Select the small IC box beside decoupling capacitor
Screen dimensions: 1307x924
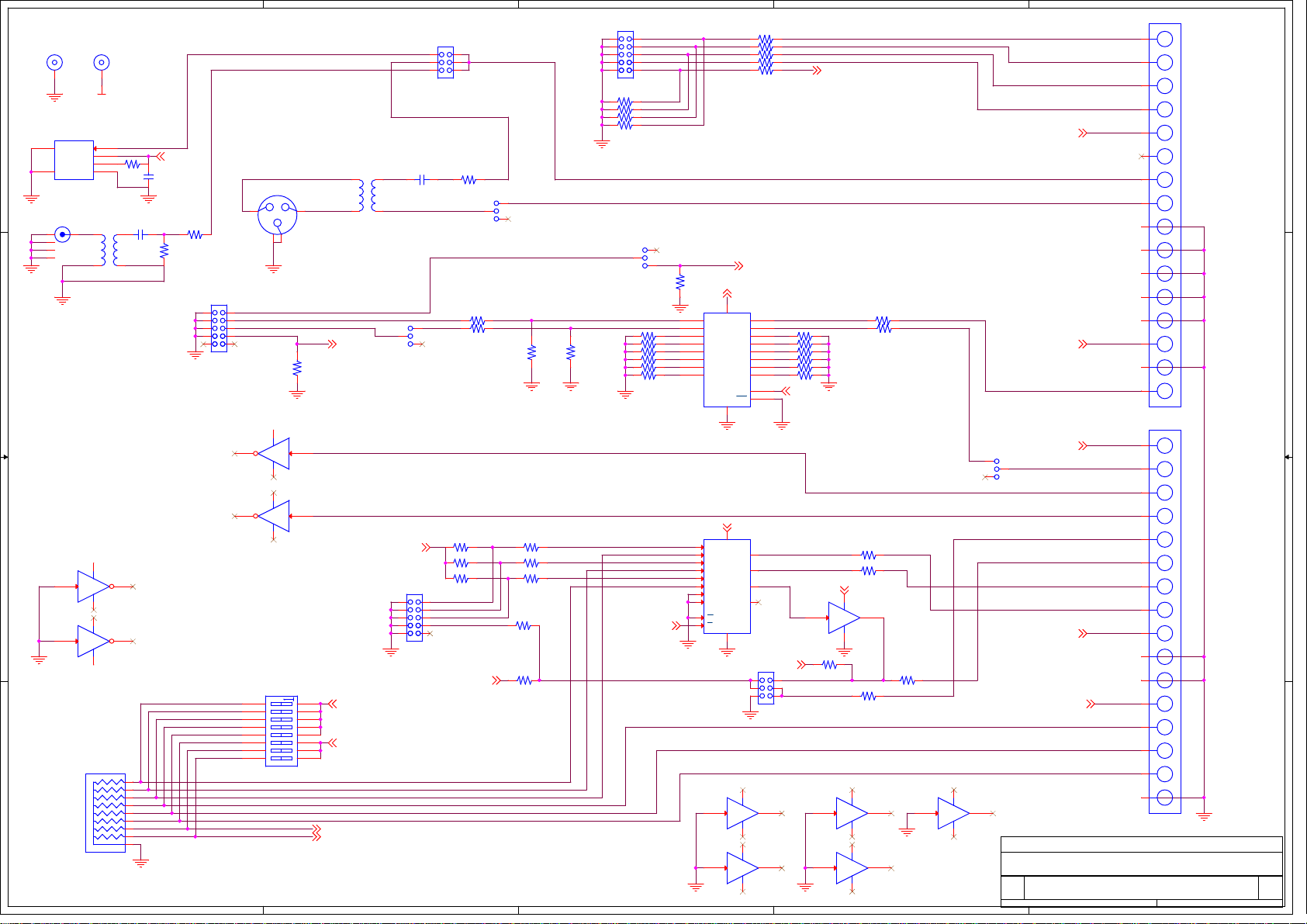click(x=74, y=160)
